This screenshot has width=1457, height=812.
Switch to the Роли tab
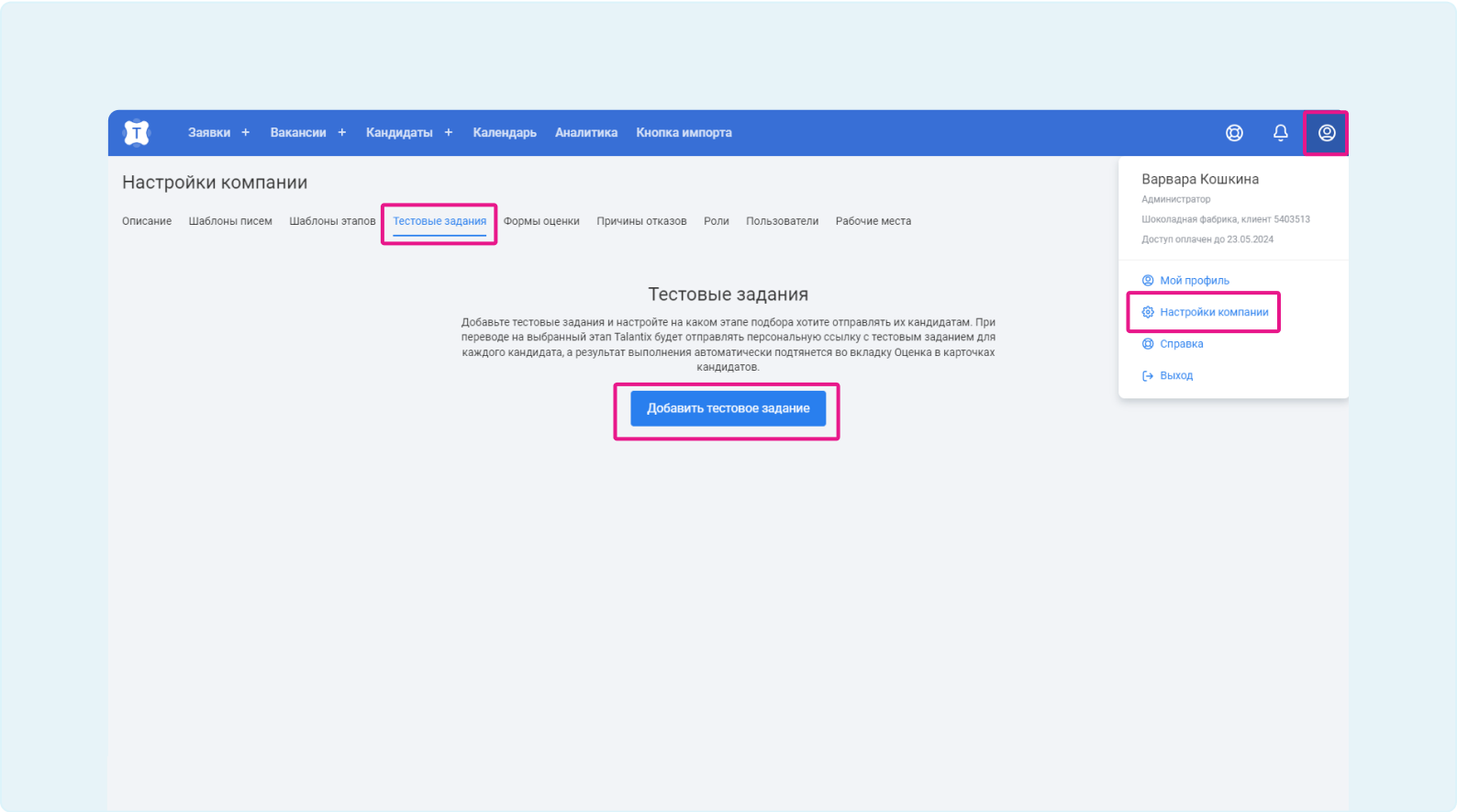click(717, 221)
